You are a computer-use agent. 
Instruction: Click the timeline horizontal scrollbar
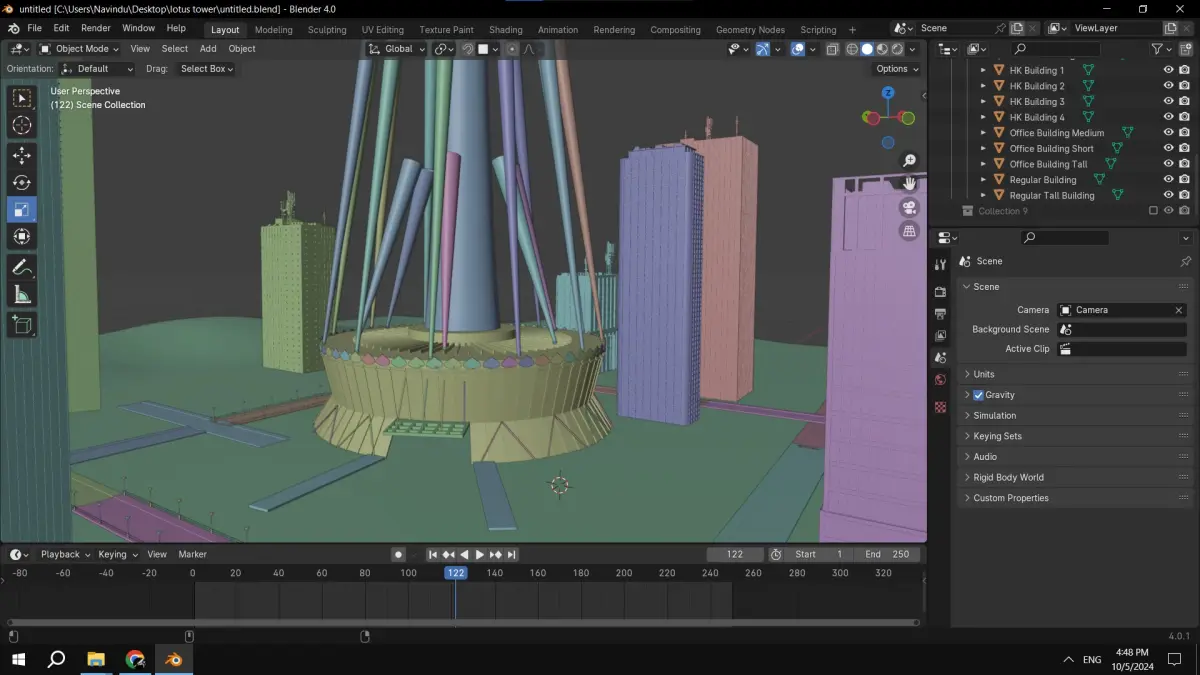(x=463, y=622)
